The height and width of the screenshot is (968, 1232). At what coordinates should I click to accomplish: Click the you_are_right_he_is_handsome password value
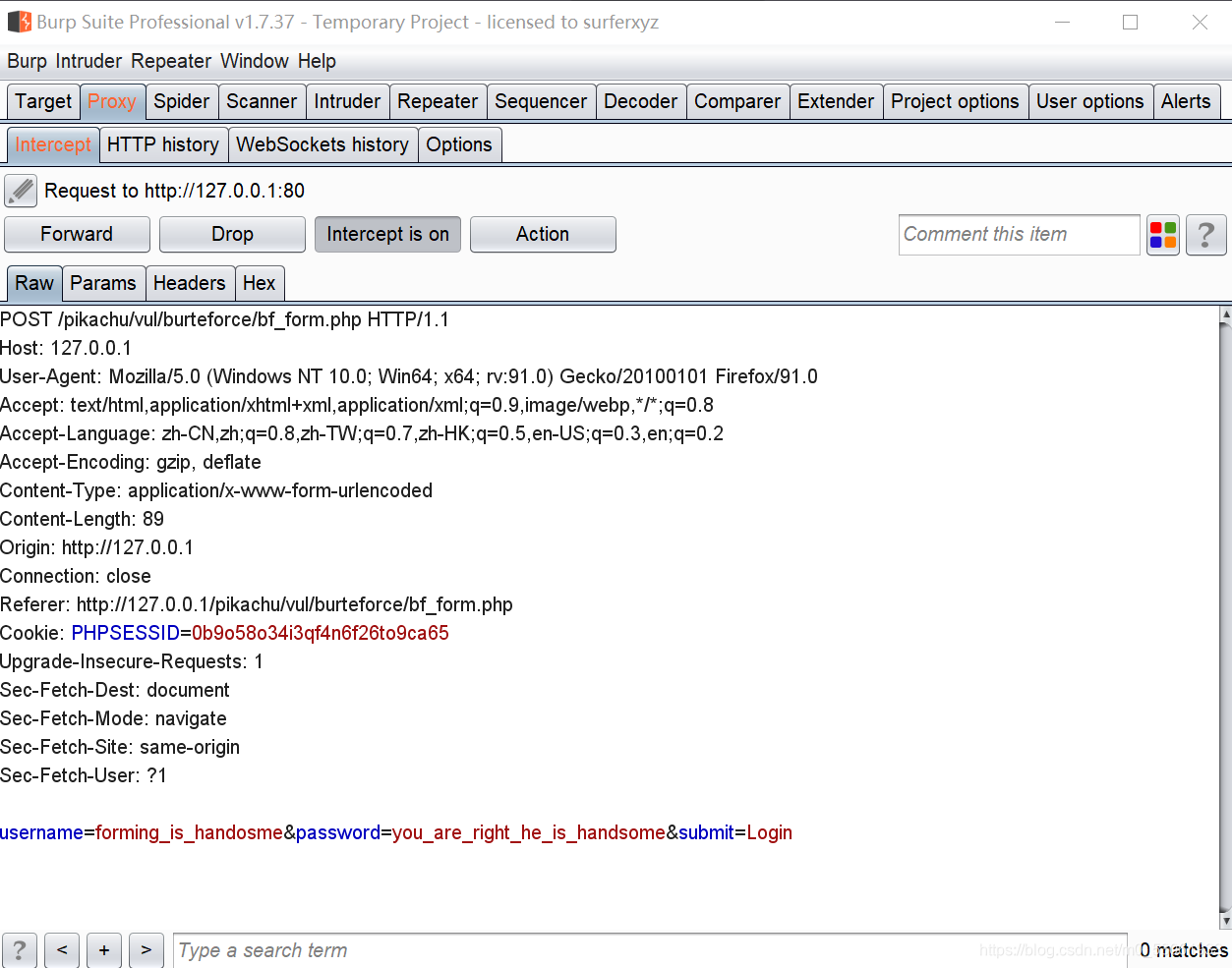[x=529, y=832]
